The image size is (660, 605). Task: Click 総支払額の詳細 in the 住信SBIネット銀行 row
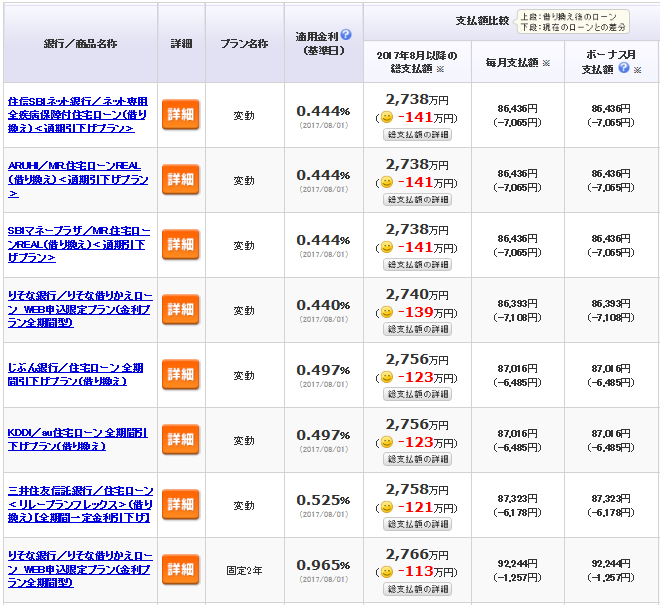click(x=417, y=135)
